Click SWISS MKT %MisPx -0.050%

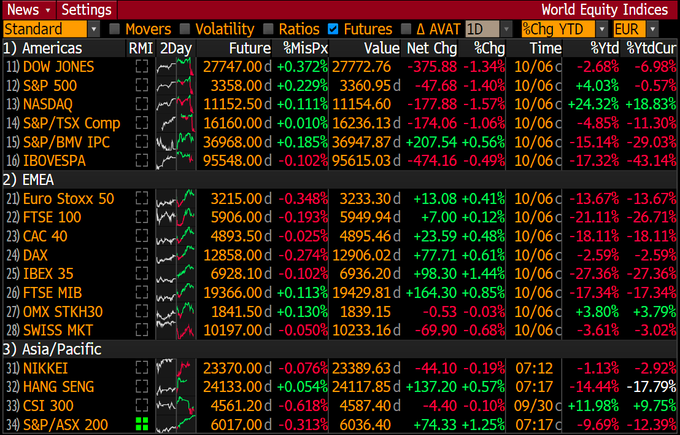[303, 330]
